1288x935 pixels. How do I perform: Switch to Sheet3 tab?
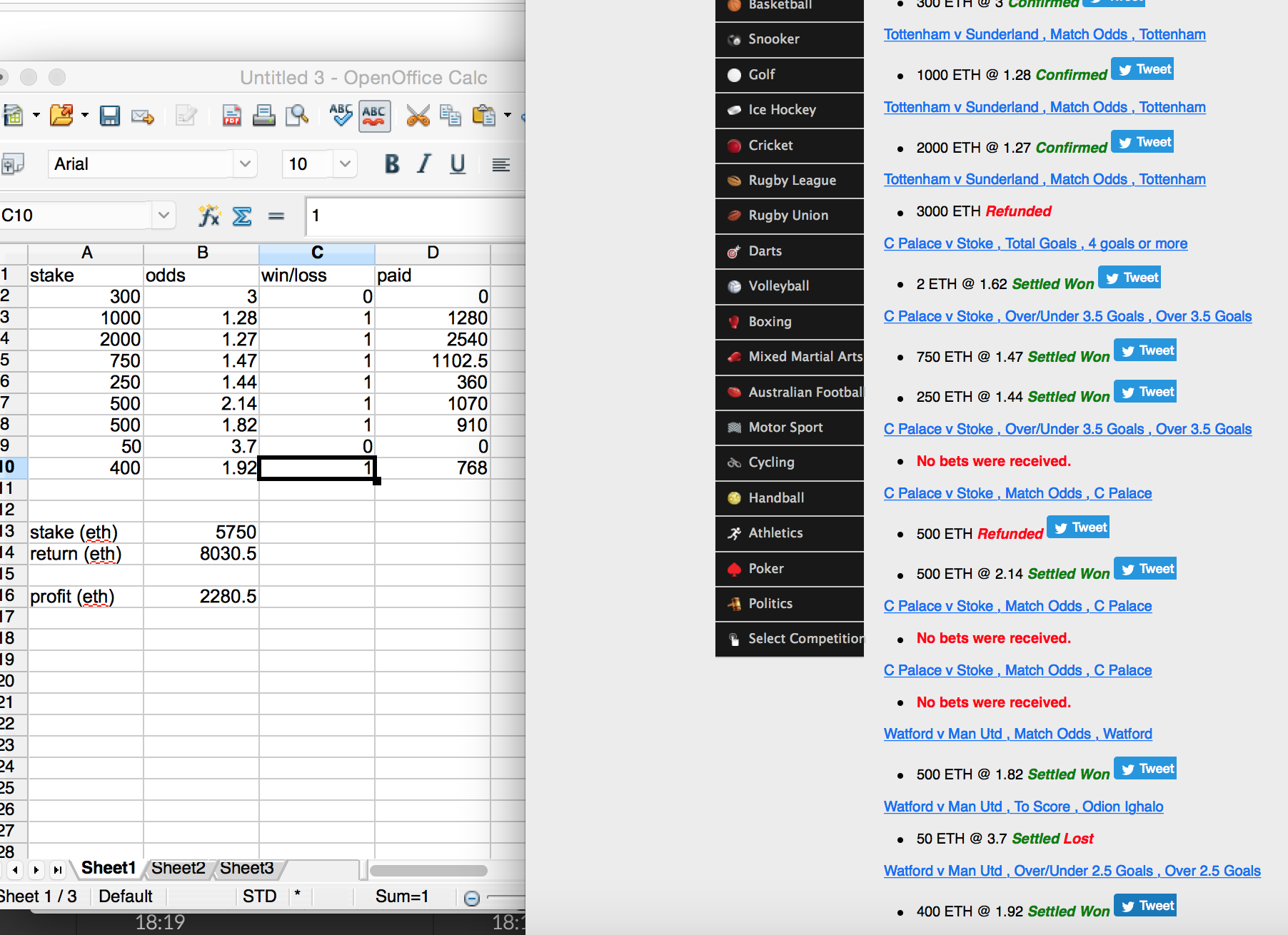(x=246, y=868)
